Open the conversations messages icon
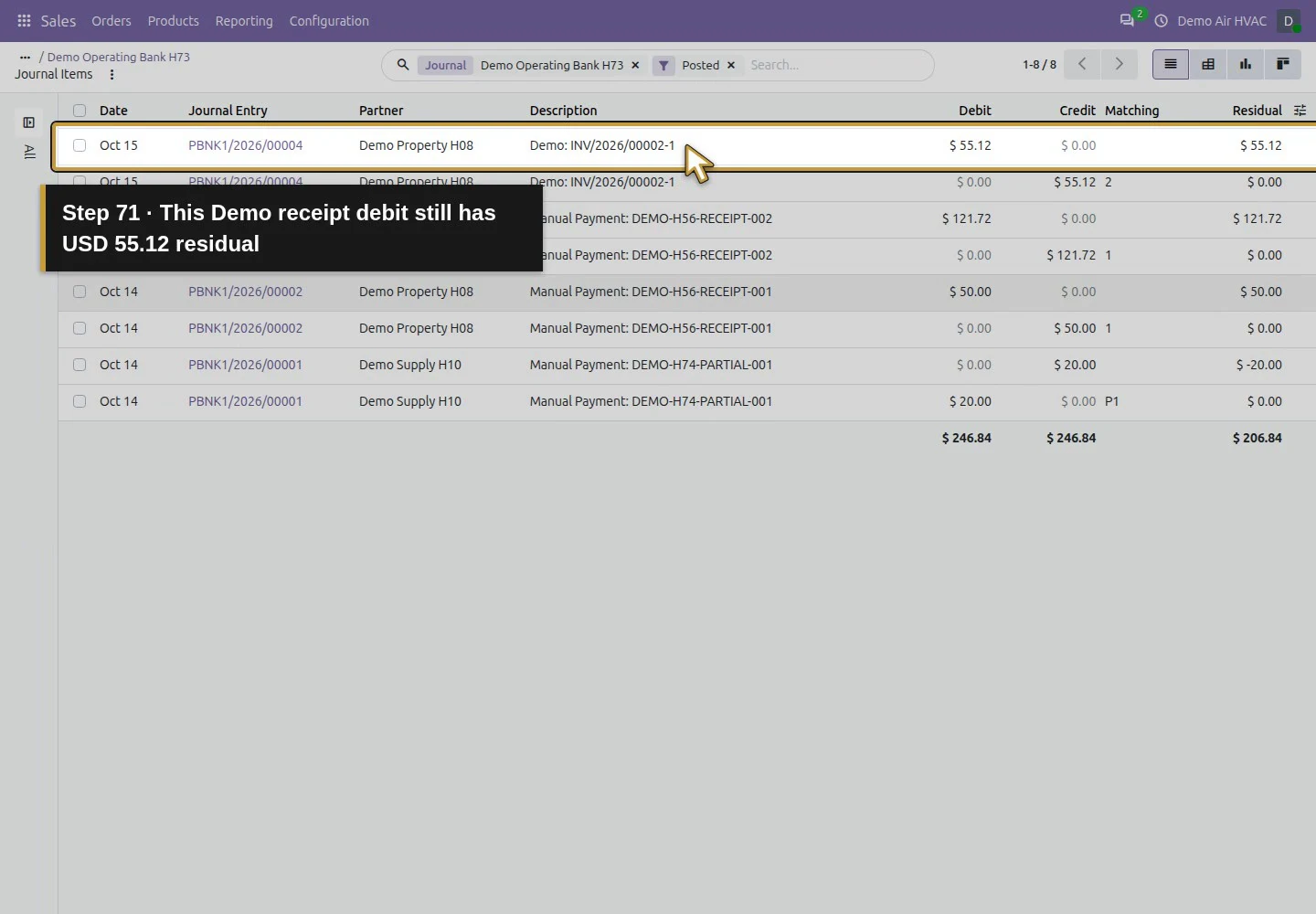Image resolution: width=1316 pixels, height=914 pixels. pyautogui.click(x=1127, y=20)
